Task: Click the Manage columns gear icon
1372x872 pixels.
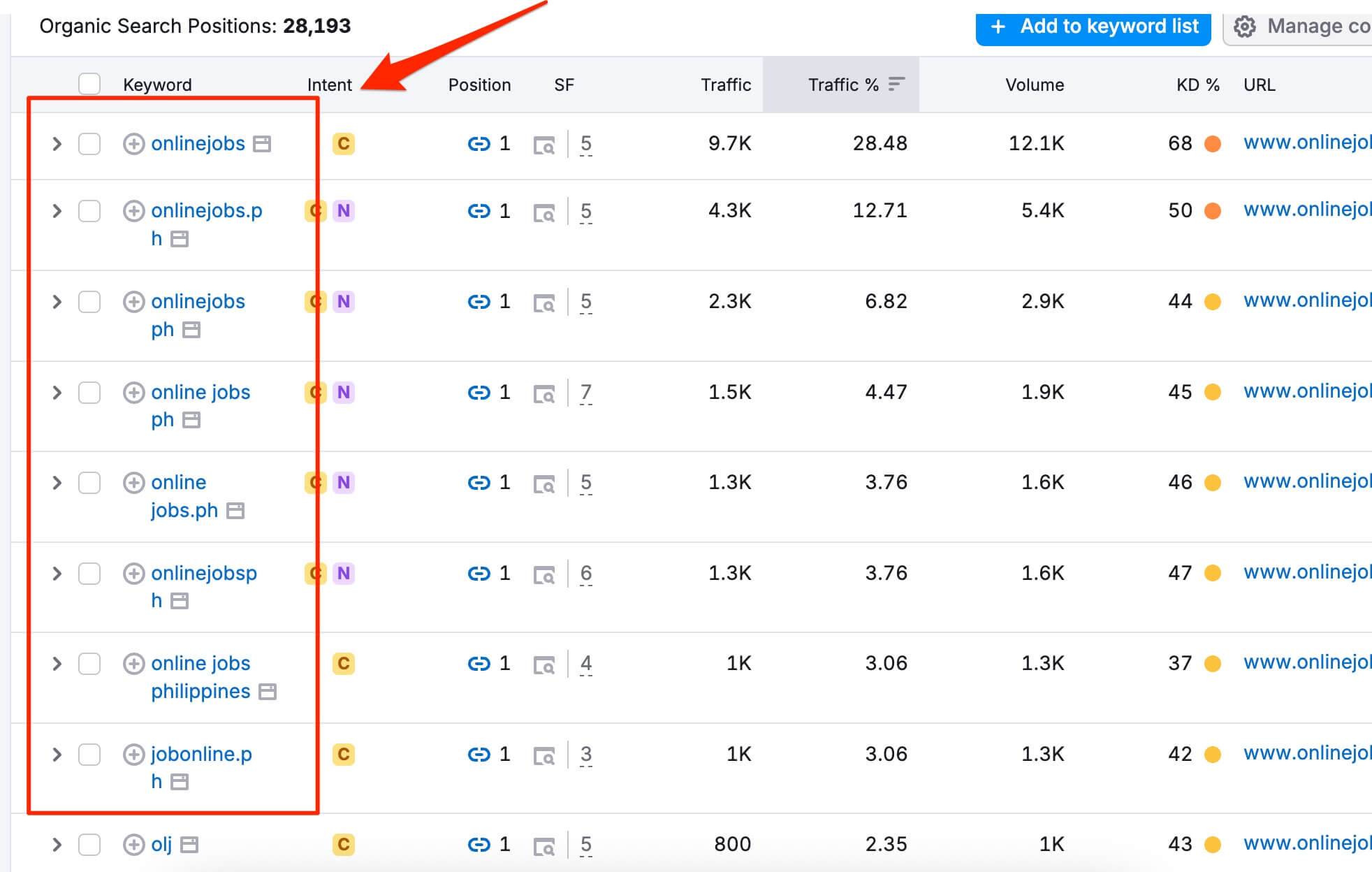Action: (x=1244, y=27)
